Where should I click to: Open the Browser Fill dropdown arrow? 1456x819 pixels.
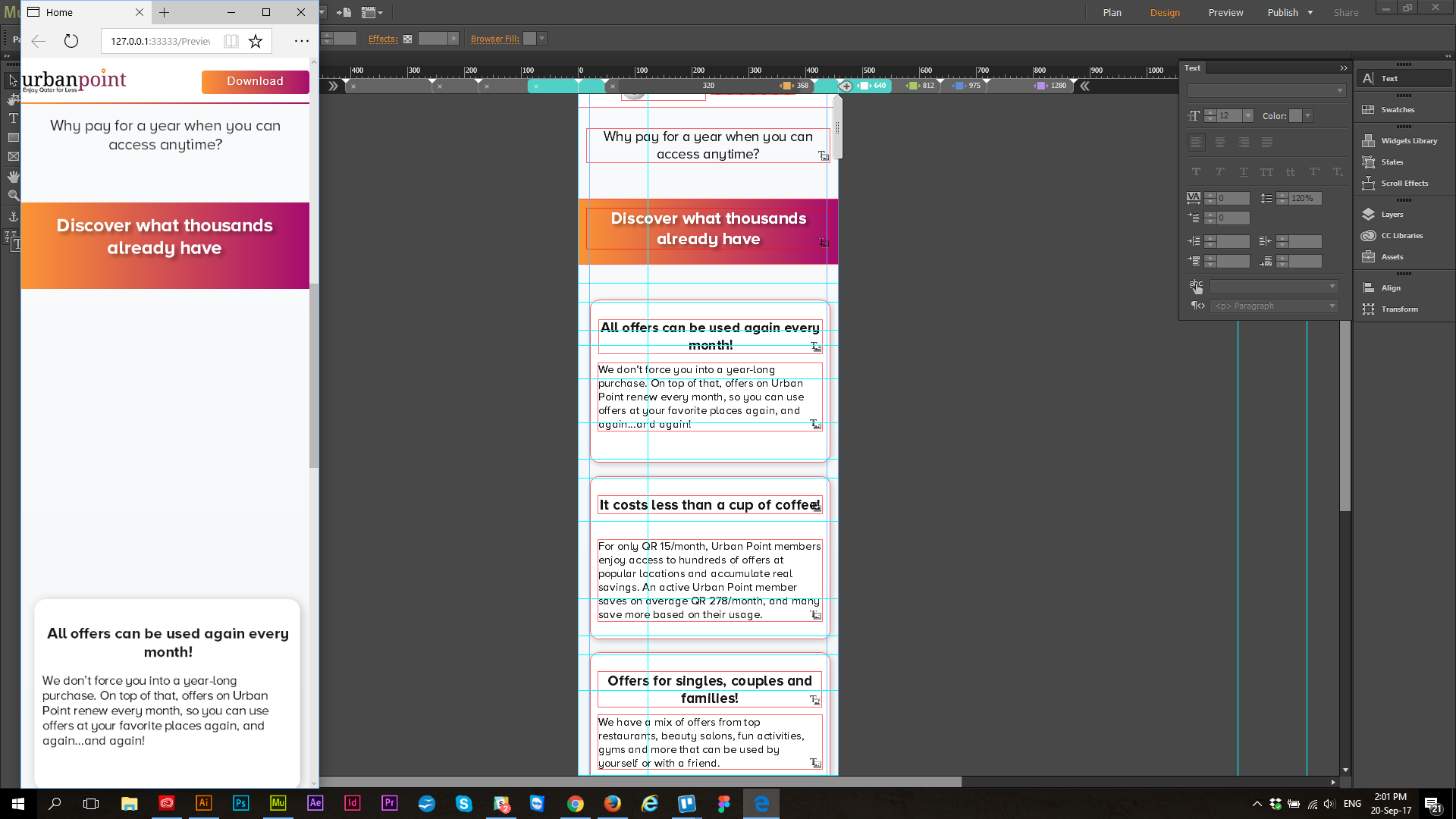click(542, 39)
